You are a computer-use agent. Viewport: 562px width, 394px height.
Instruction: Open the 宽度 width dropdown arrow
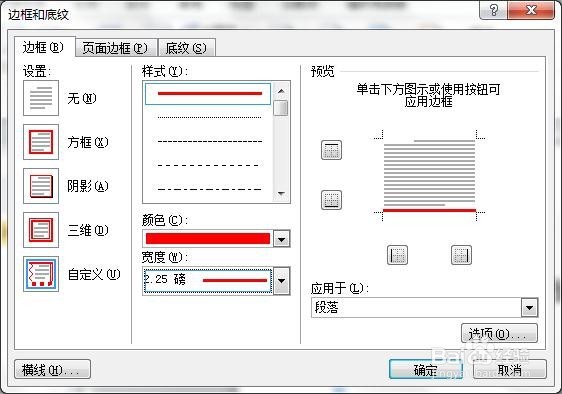pos(281,281)
